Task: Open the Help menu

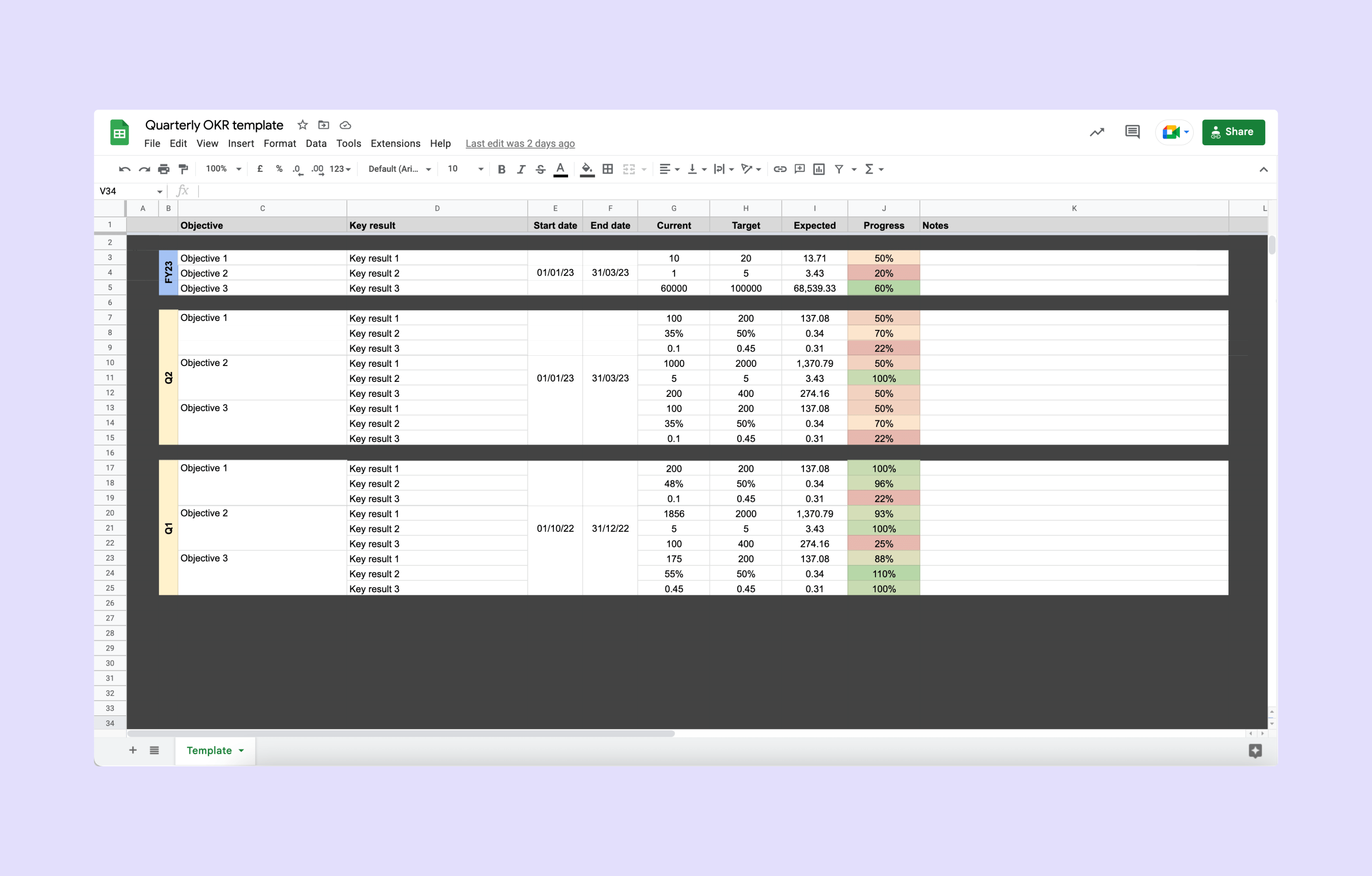Action: [x=440, y=144]
